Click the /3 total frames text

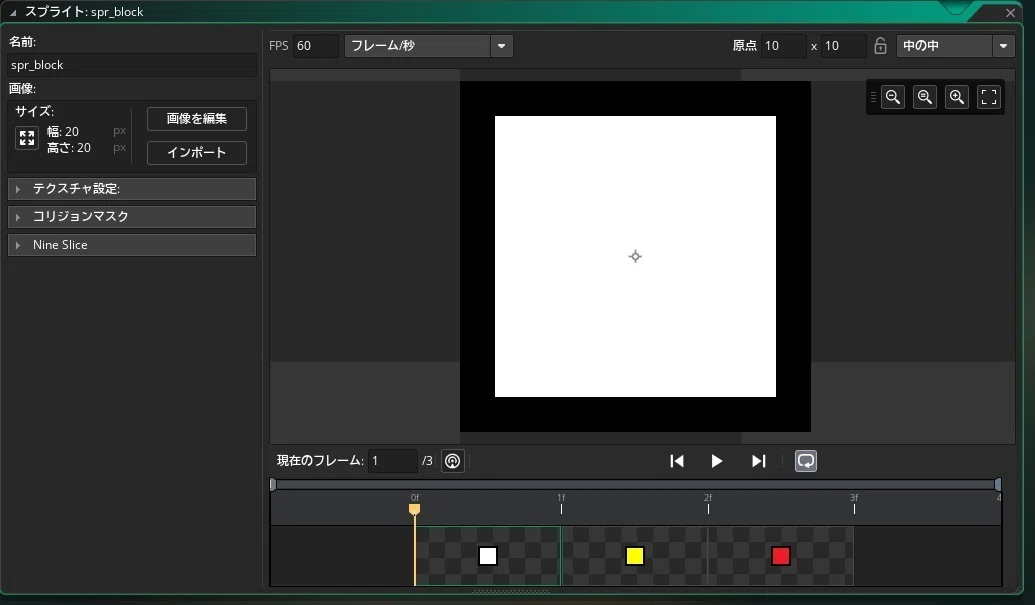[427, 461]
